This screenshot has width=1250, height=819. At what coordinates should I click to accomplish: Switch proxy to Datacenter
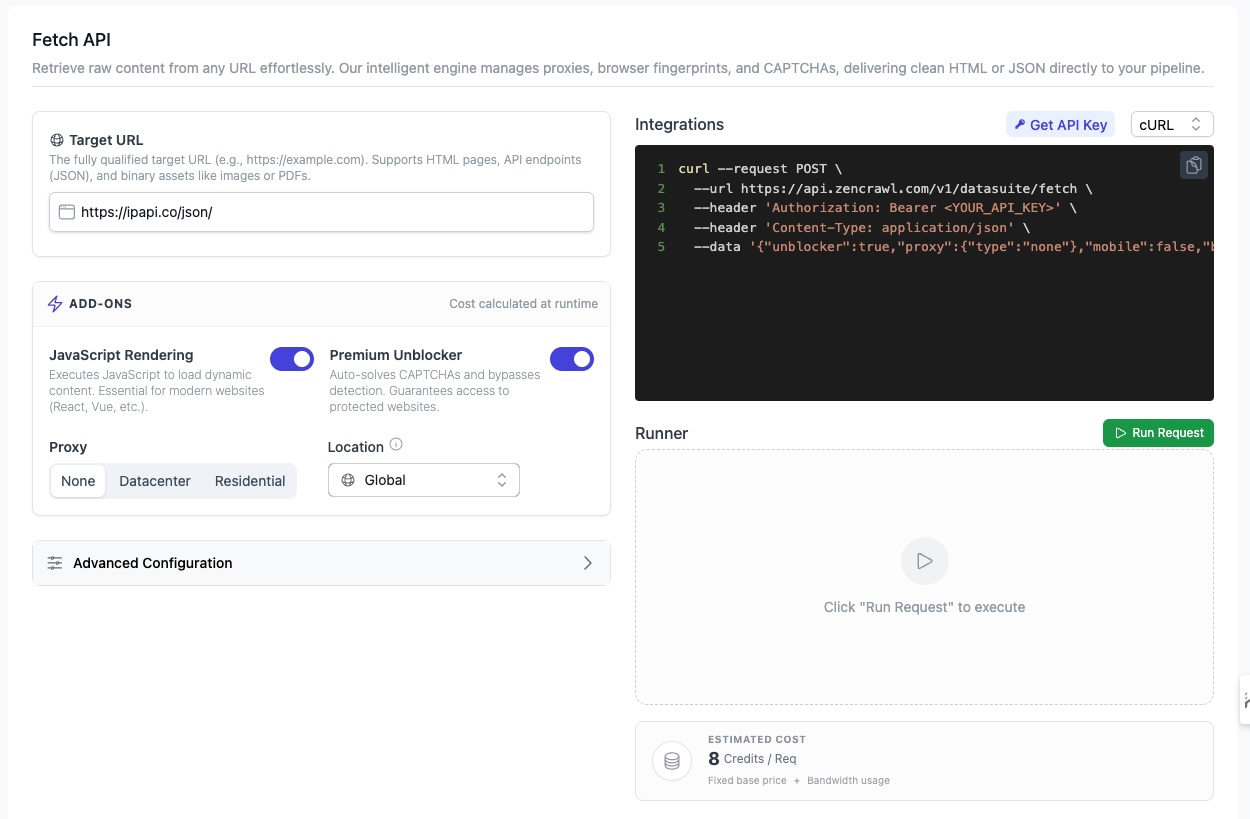click(155, 481)
